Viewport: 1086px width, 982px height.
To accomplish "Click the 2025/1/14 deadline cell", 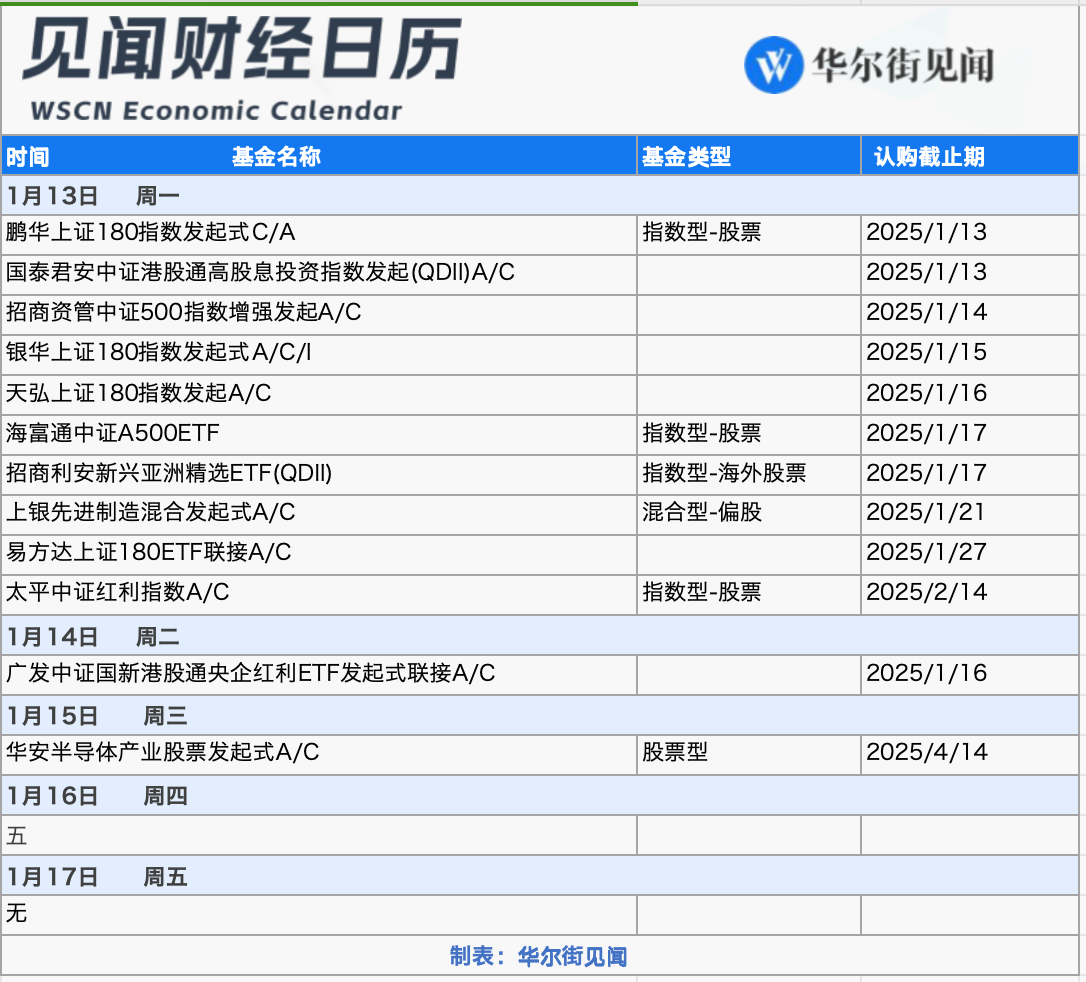I will click(x=927, y=312).
